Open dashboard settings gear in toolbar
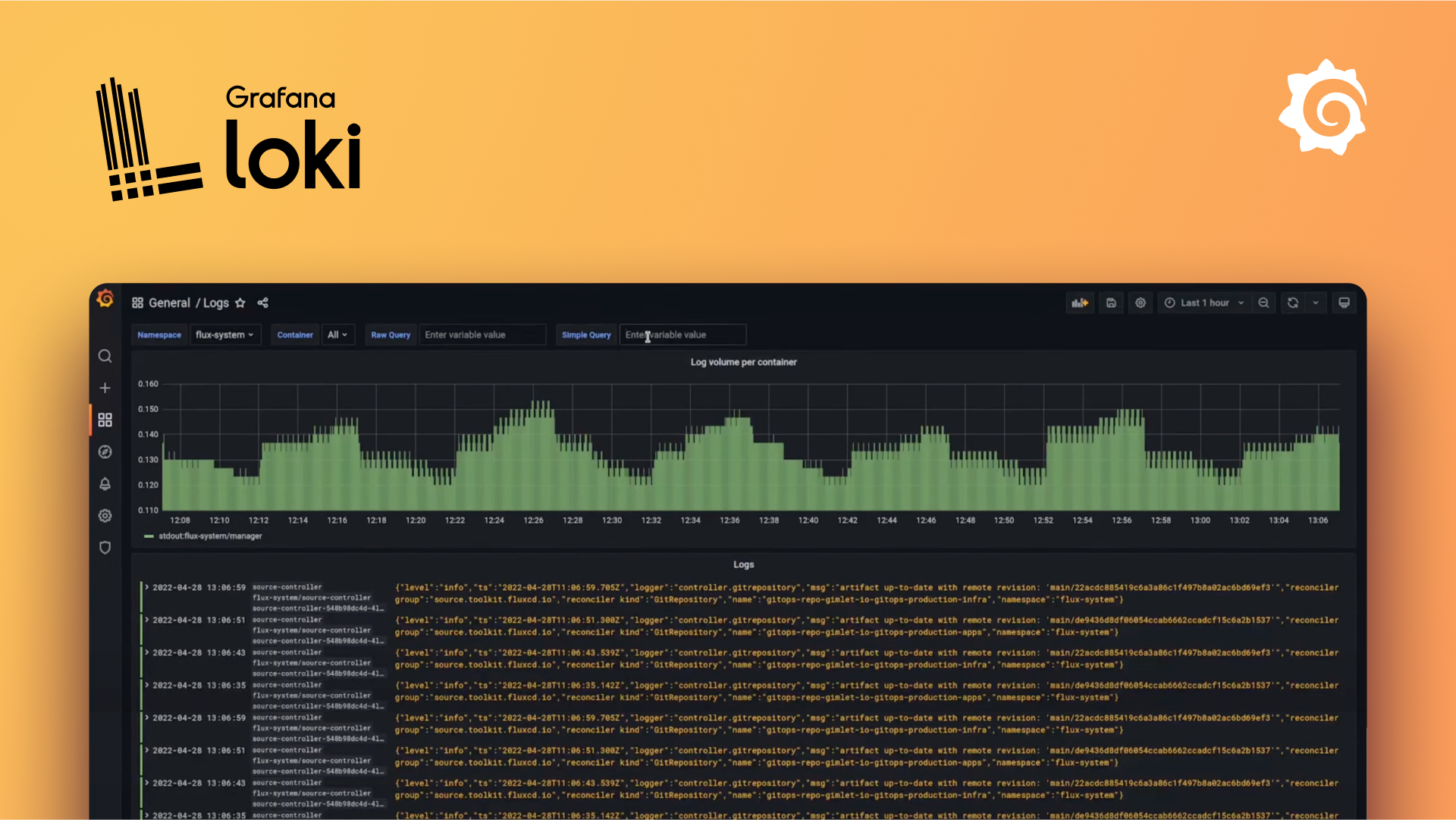This screenshot has width=1456, height=820. click(1141, 303)
